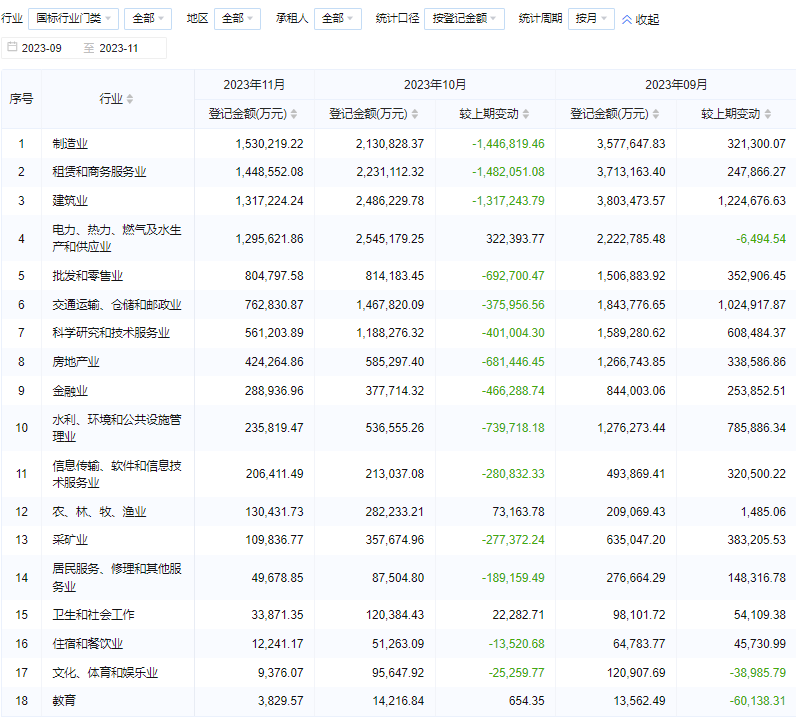This screenshot has width=796, height=717.
Task: Select the 租赁和商务服务业 row label
Action: (x=99, y=172)
